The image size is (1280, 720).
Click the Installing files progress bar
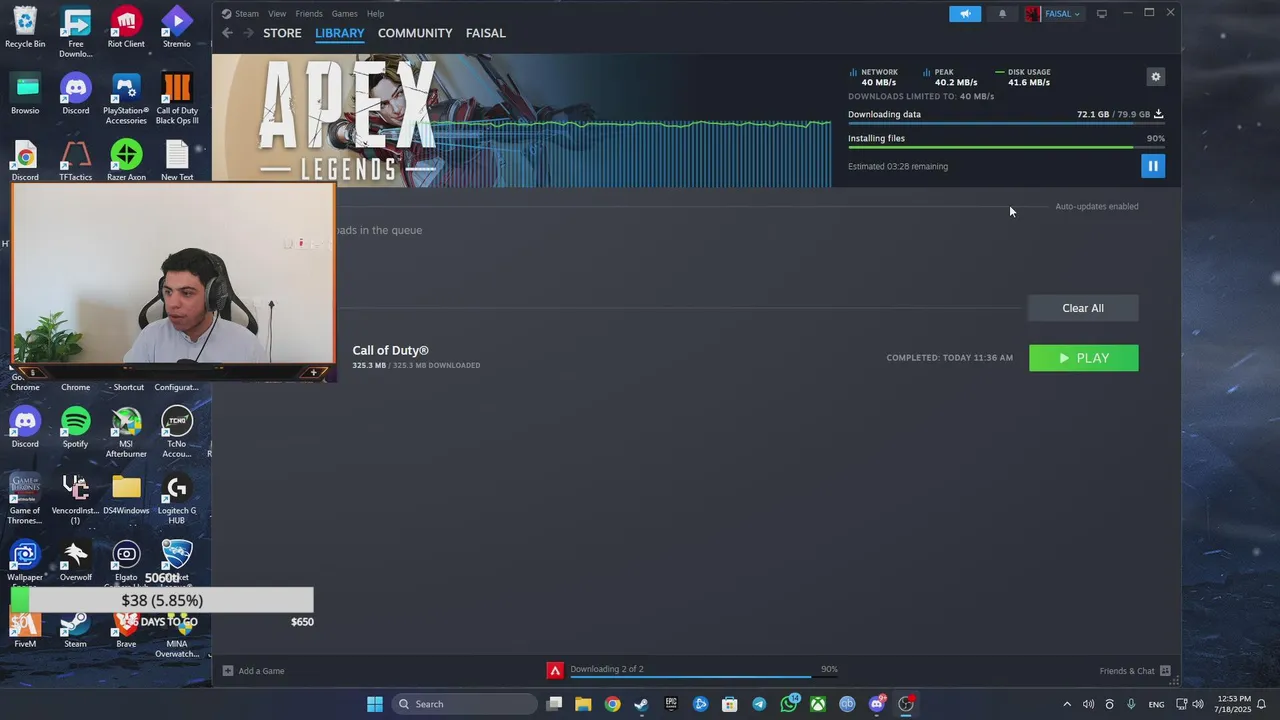(1006, 147)
